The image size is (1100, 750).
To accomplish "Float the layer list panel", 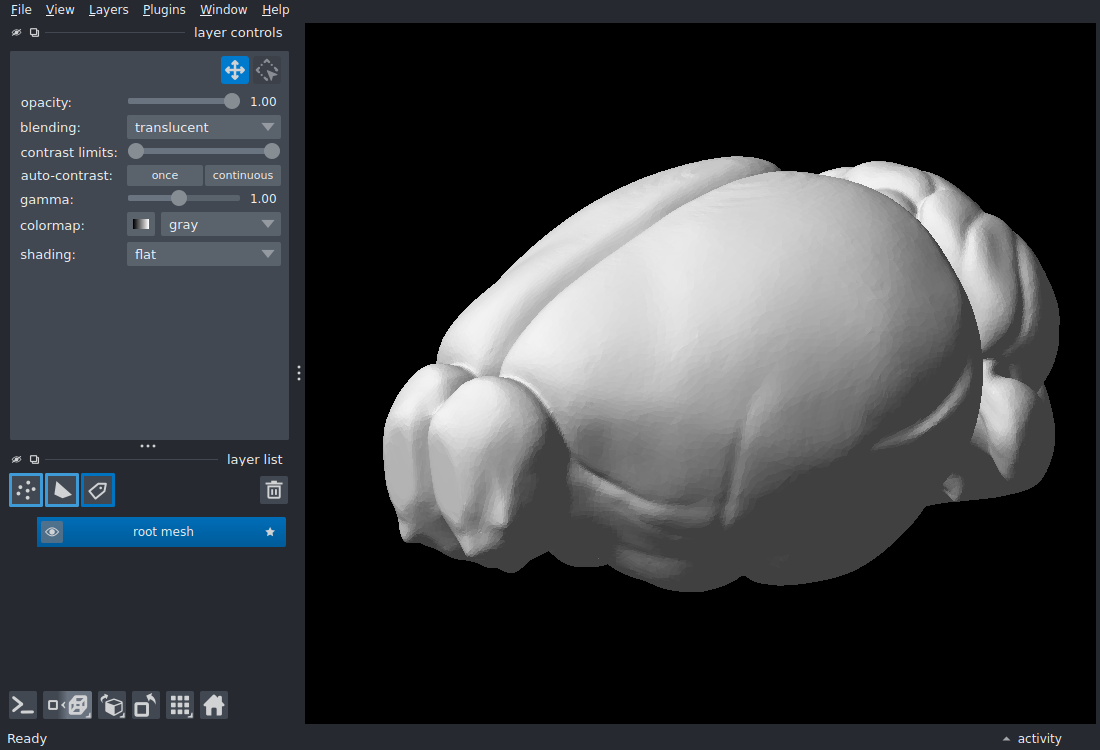I will point(34,460).
